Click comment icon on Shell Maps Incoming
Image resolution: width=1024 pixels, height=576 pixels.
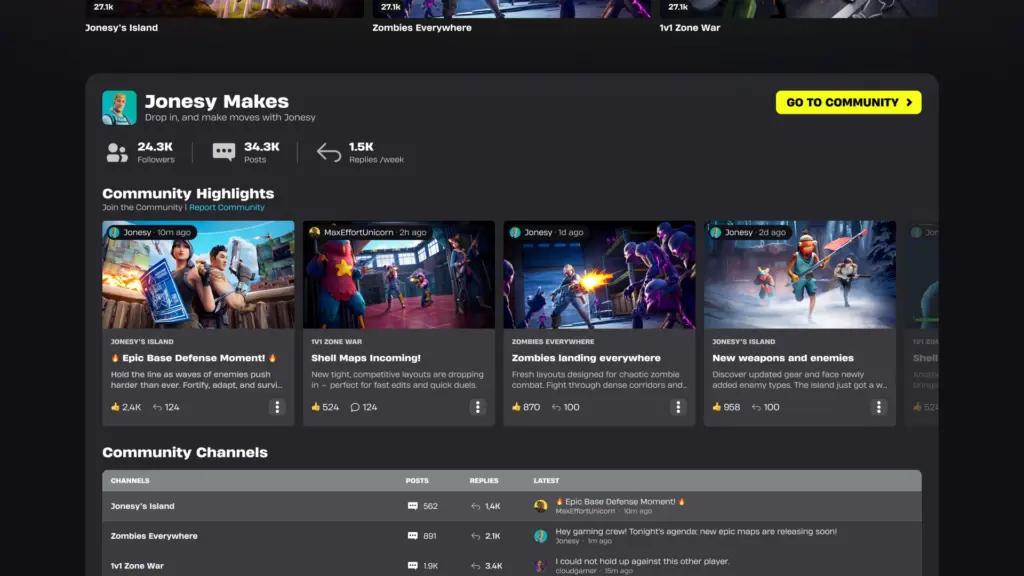pos(355,407)
